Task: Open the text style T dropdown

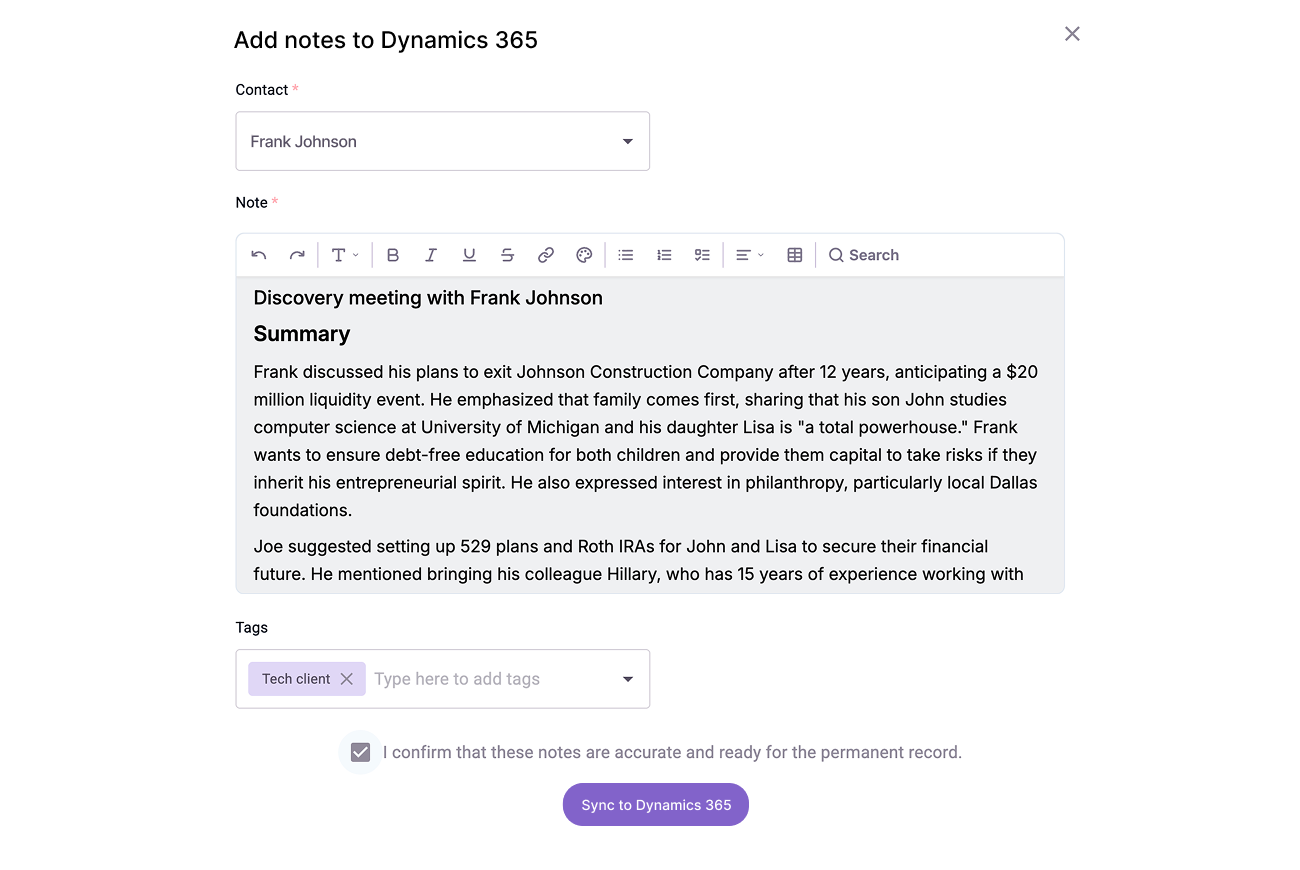Action: (345, 255)
